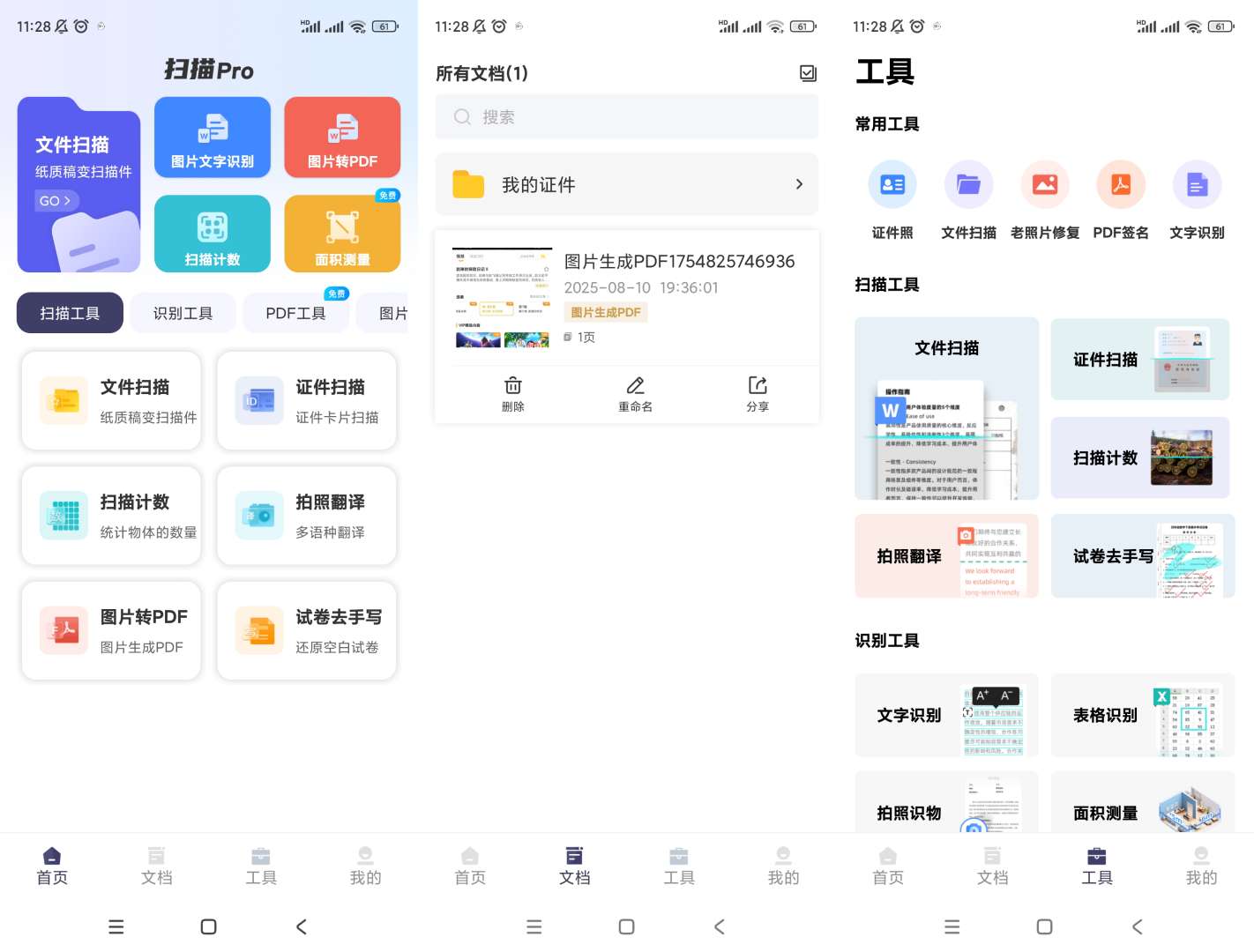Open 拍照识物 card under 识别工具

point(947,802)
